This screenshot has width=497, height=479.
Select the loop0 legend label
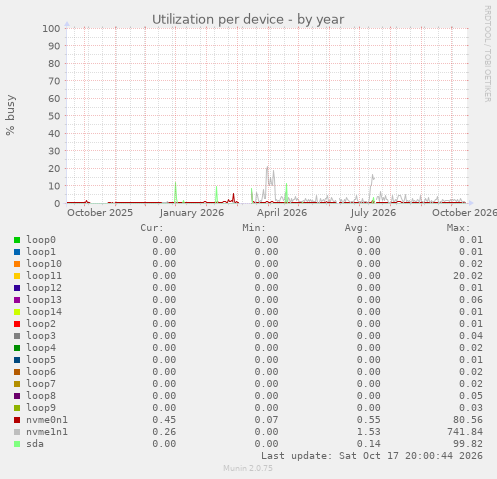pyautogui.click(x=41, y=240)
